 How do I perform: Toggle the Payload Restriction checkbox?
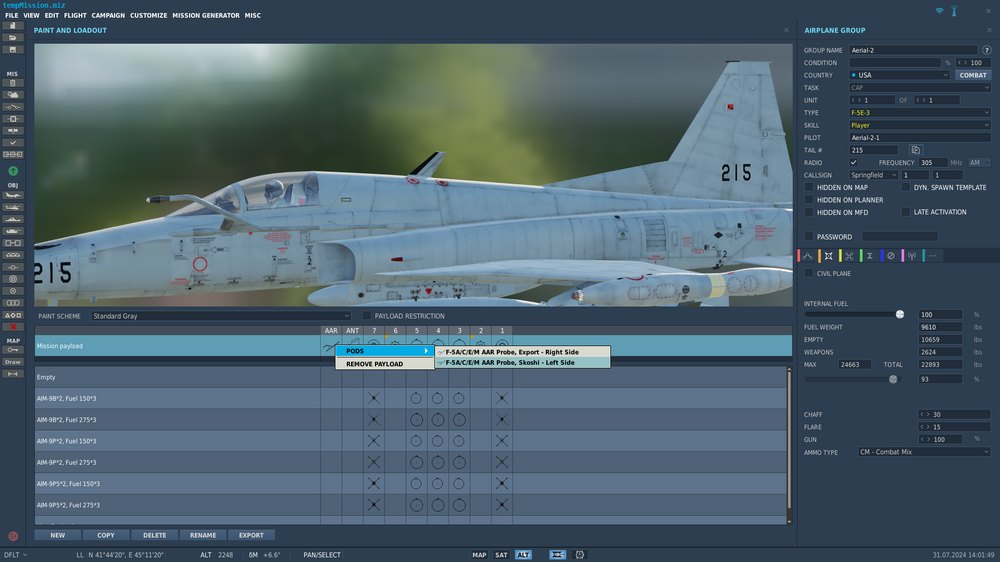pyautogui.click(x=367, y=316)
